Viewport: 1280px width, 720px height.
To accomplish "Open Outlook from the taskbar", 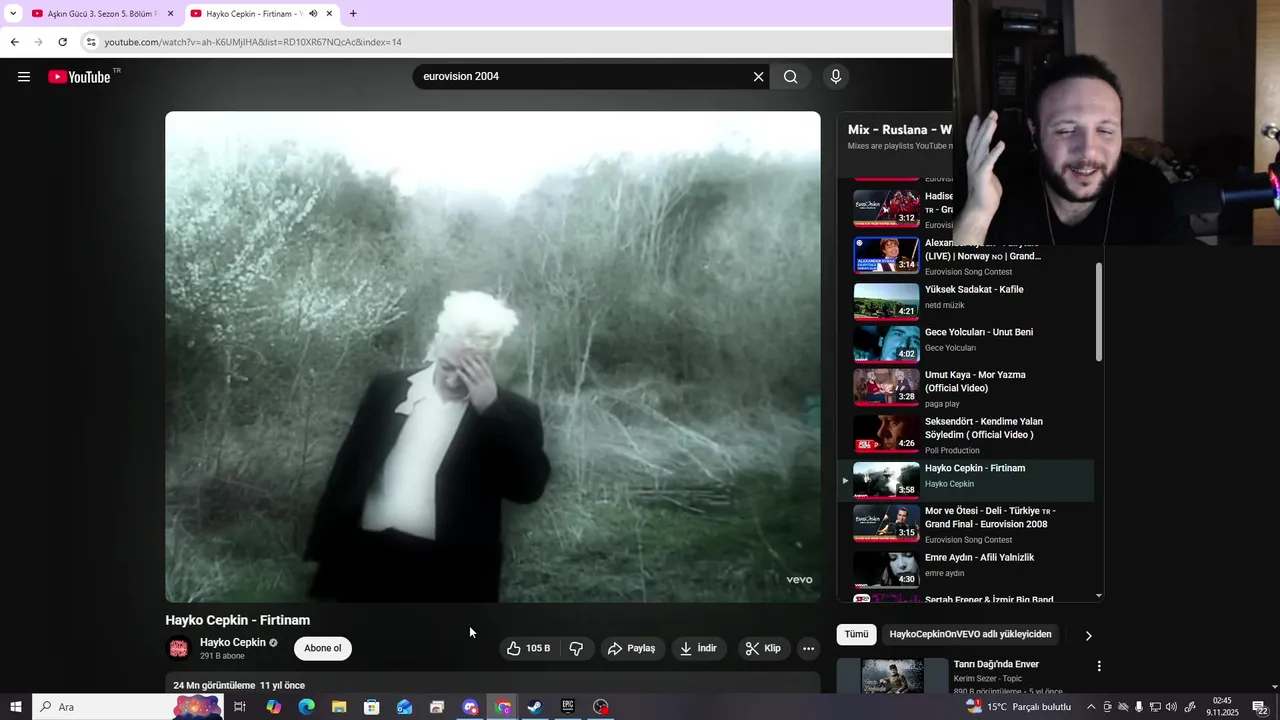I will pos(404,707).
